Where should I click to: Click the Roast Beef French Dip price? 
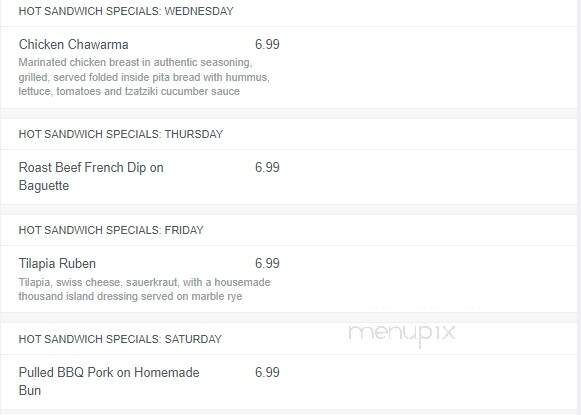[267, 167]
